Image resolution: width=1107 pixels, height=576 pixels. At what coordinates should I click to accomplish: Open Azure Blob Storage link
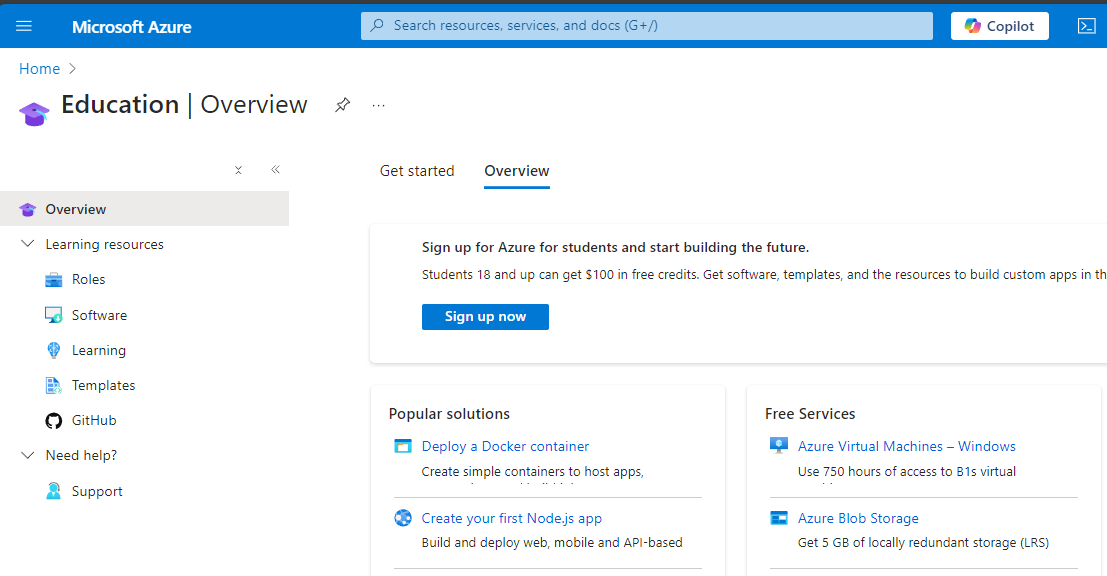tap(858, 518)
